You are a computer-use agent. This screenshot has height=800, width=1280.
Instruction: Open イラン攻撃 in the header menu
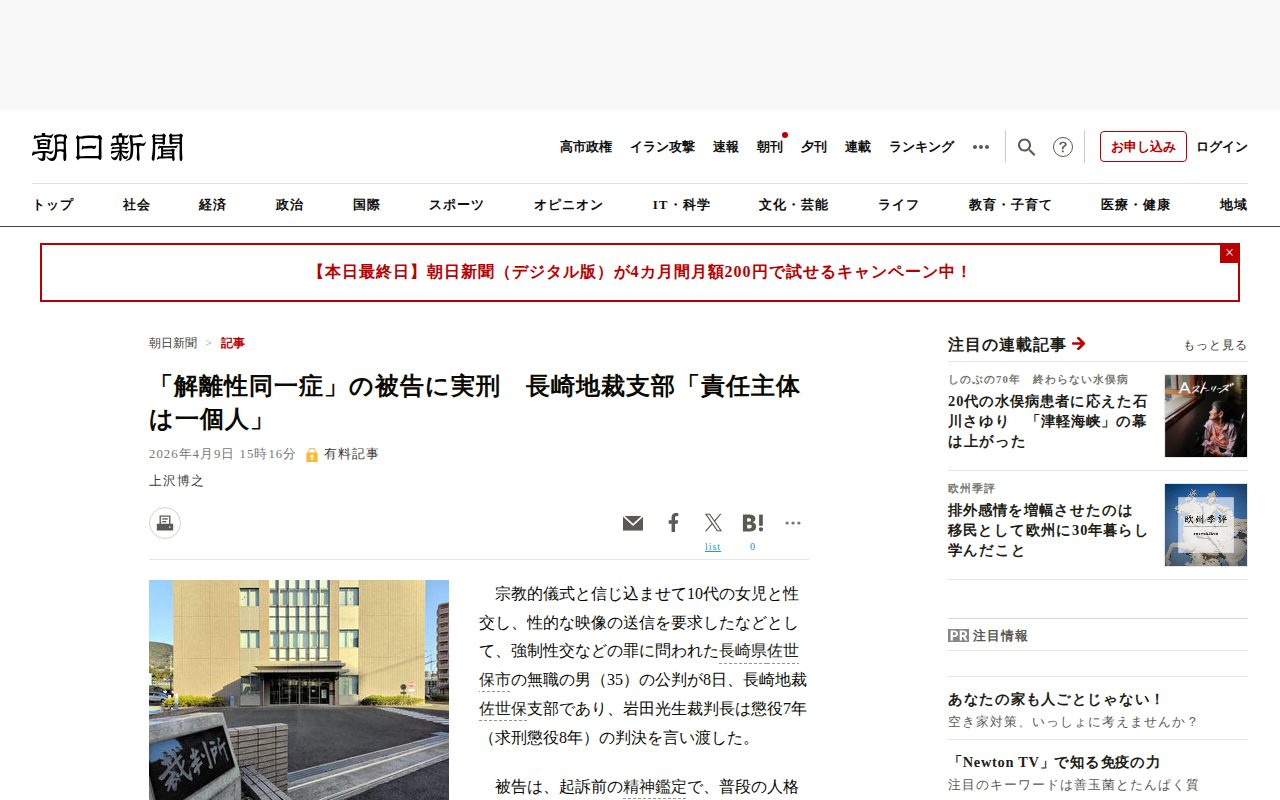click(662, 147)
